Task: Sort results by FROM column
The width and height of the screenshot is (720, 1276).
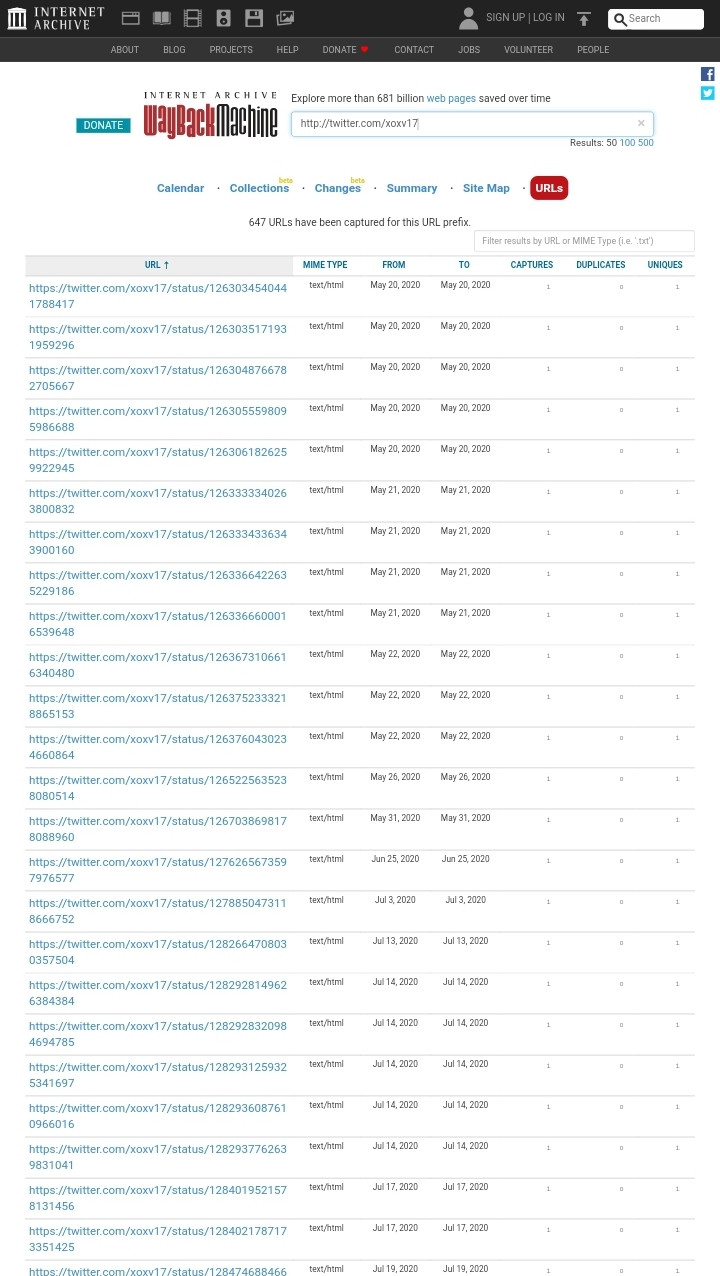Action: pos(393,265)
